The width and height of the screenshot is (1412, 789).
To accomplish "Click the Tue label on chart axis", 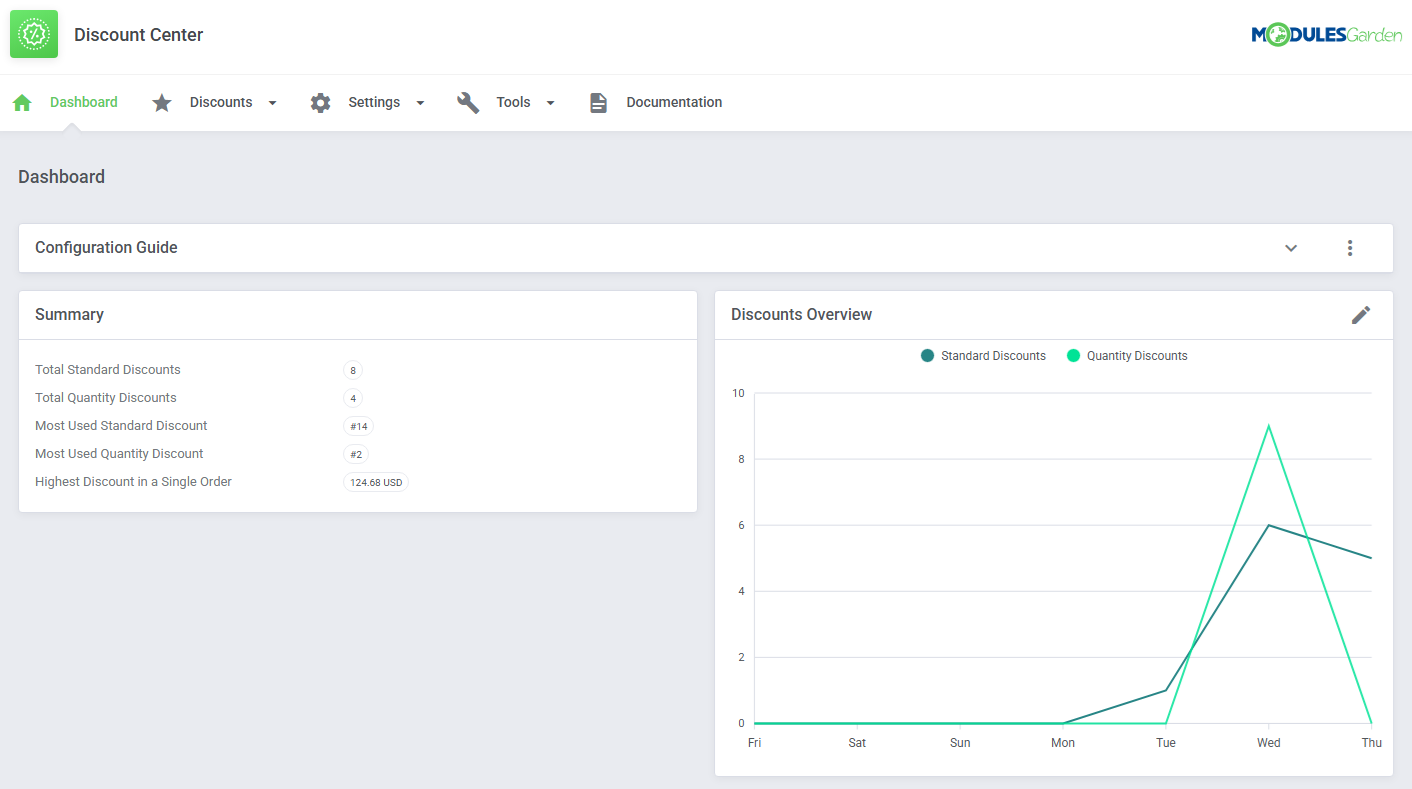I will tap(1166, 743).
